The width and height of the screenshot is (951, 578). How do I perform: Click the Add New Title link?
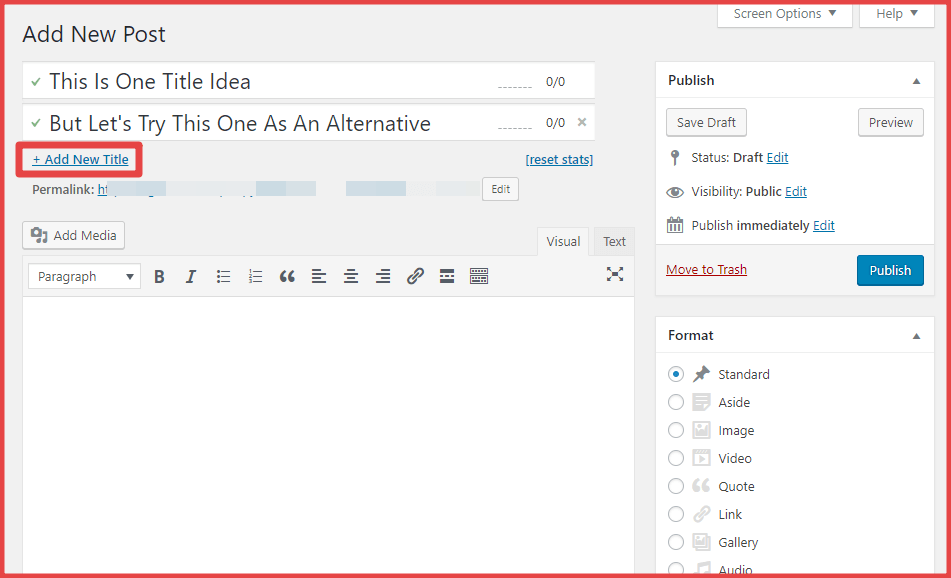click(80, 160)
